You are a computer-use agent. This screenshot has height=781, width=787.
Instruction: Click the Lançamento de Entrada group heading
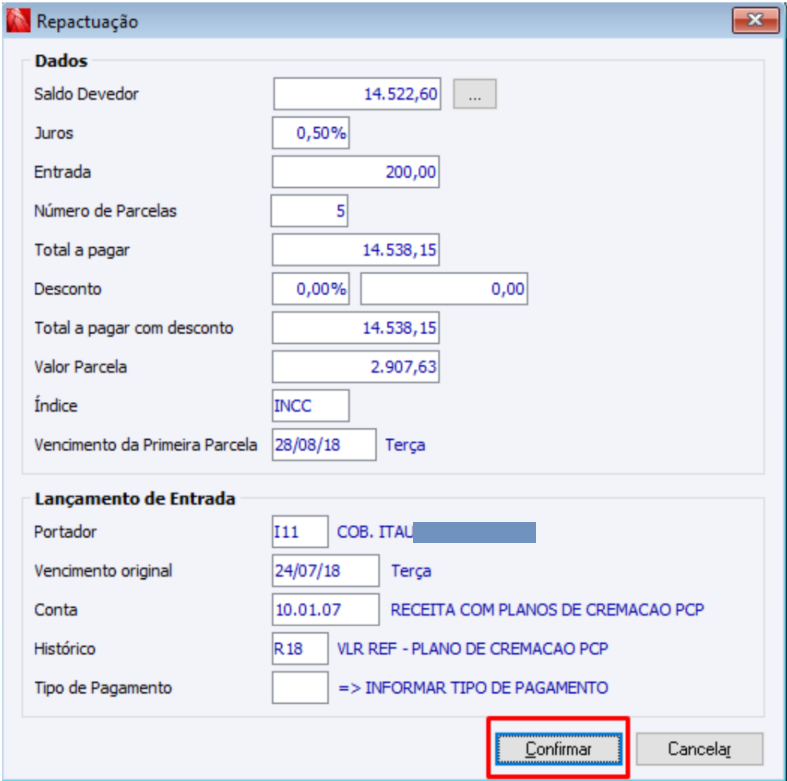coord(135,499)
